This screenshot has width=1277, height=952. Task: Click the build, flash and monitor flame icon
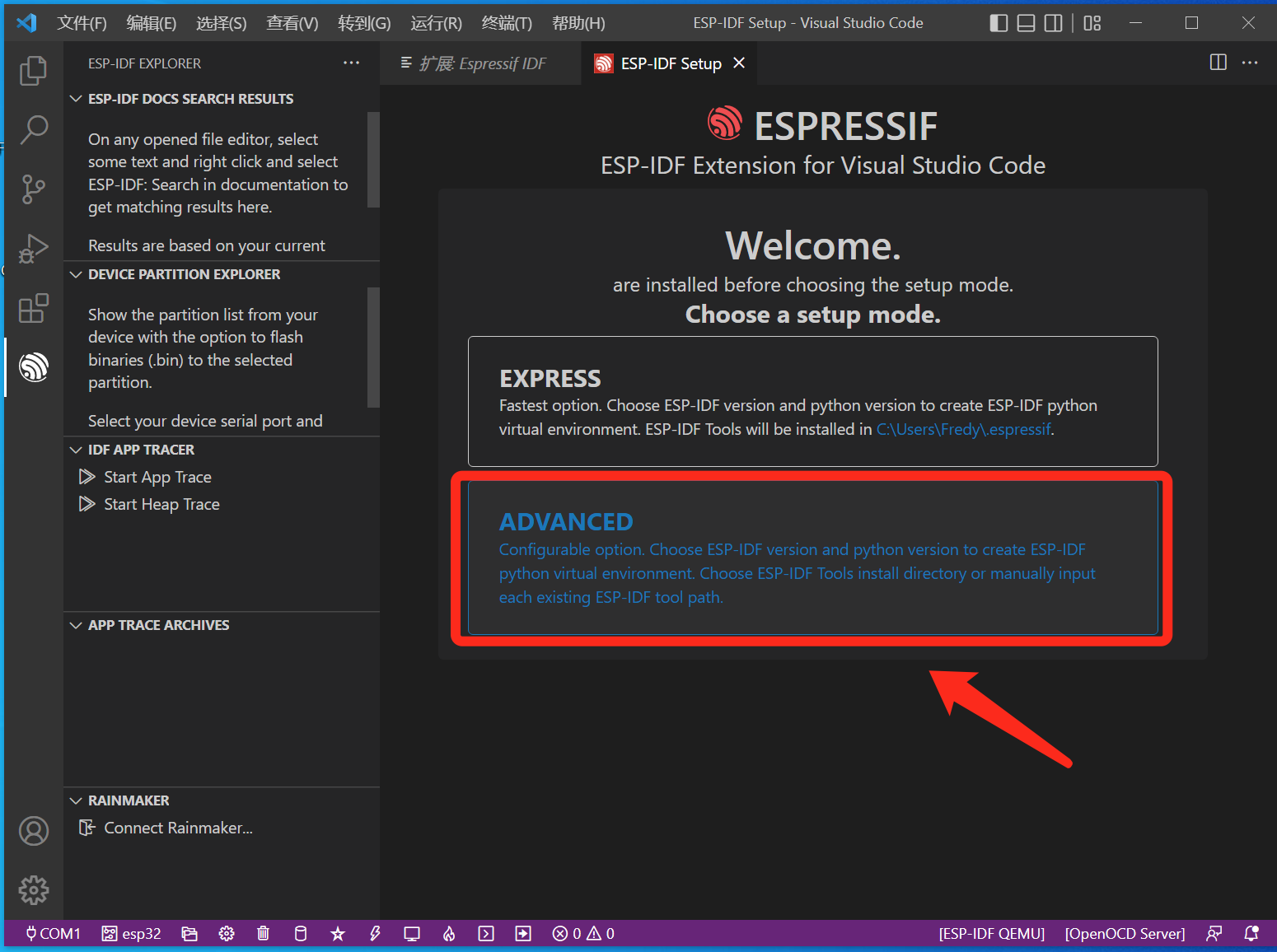pos(449,933)
